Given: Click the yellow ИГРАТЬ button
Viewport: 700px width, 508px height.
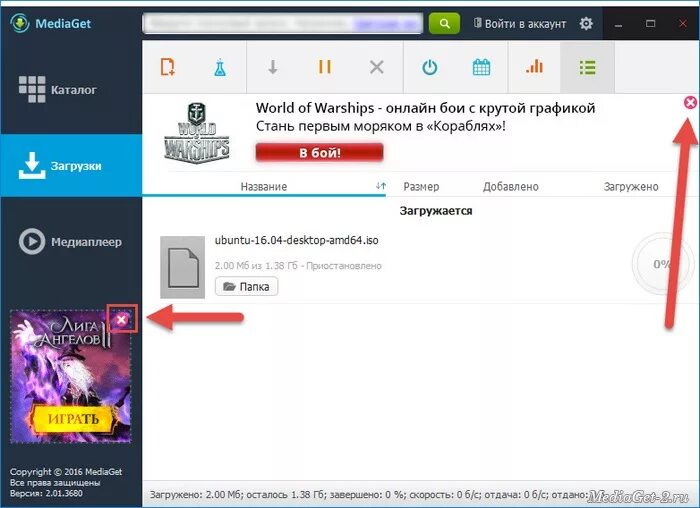Looking at the screenshot, I should [73, 419].
